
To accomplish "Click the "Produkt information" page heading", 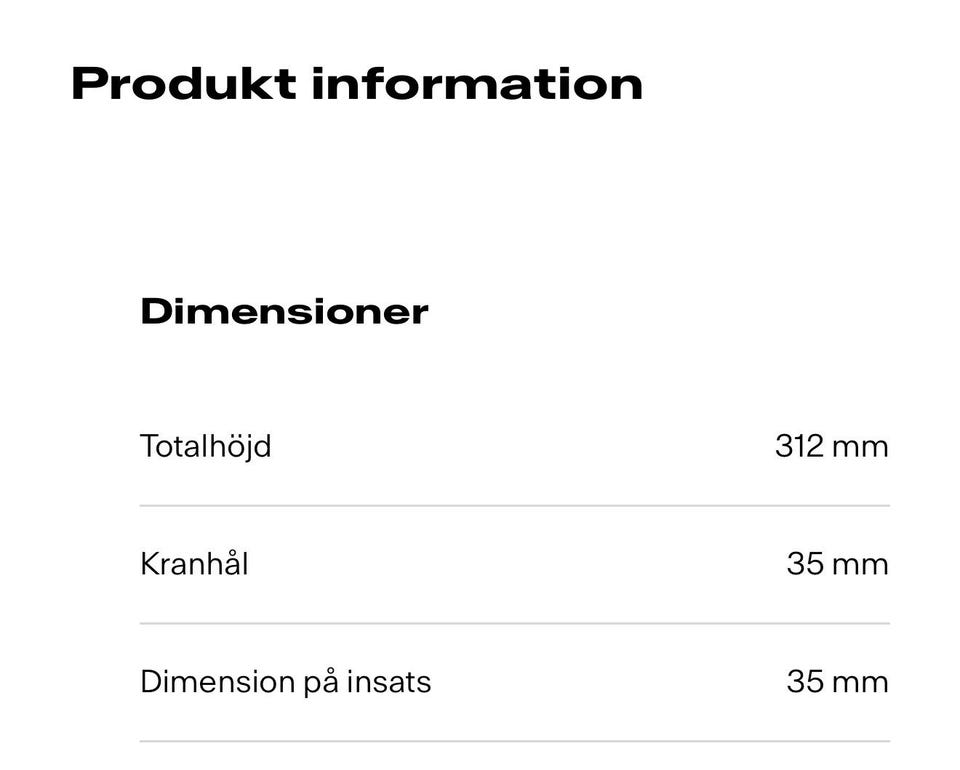I will [x=357, y=84].
